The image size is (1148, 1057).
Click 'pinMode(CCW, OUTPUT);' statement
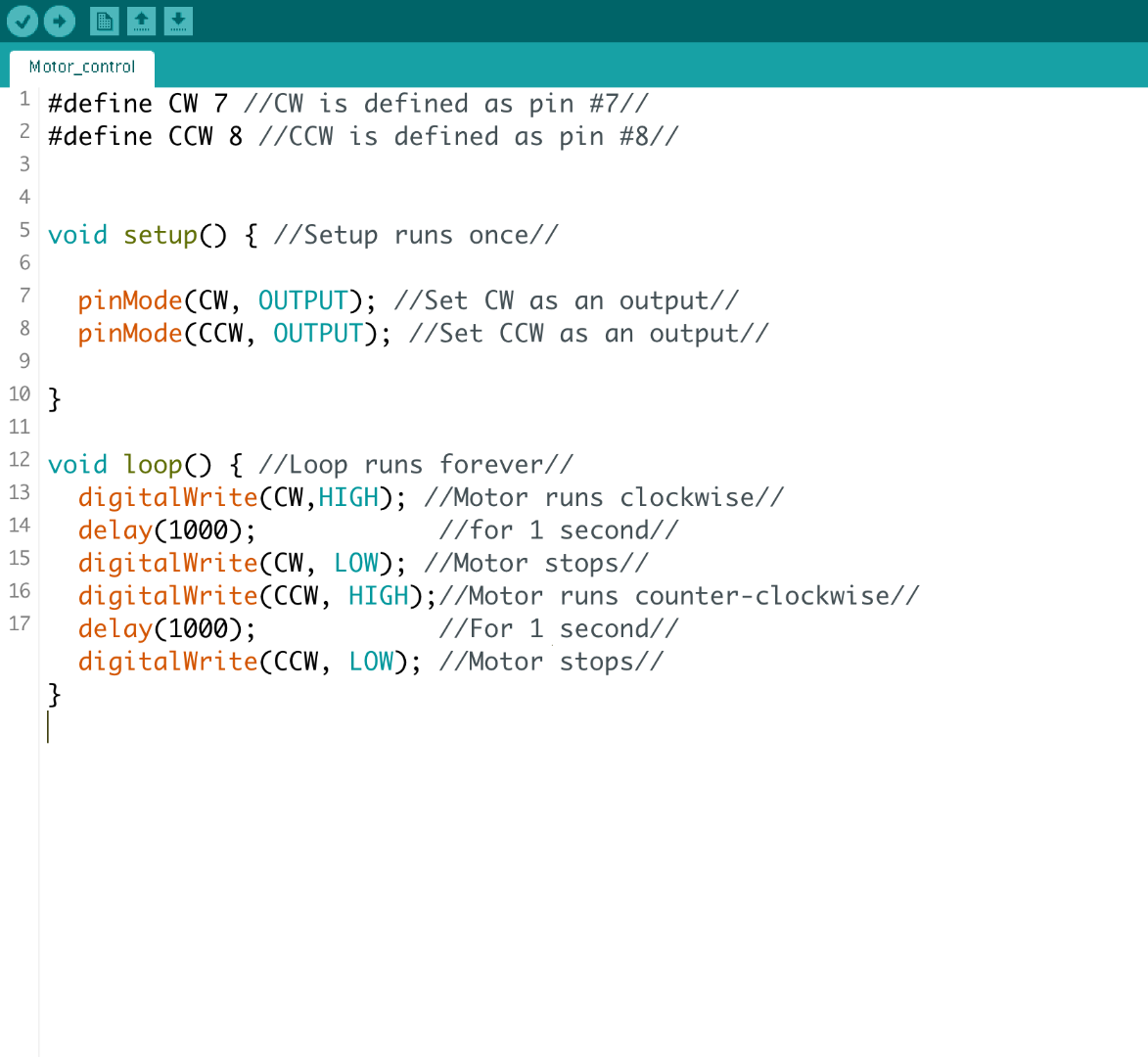[235, 335]
